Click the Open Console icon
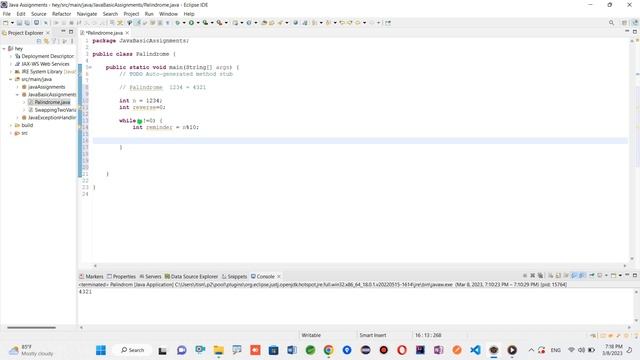This screenshot has width=640, height=360. coord(613,276)
